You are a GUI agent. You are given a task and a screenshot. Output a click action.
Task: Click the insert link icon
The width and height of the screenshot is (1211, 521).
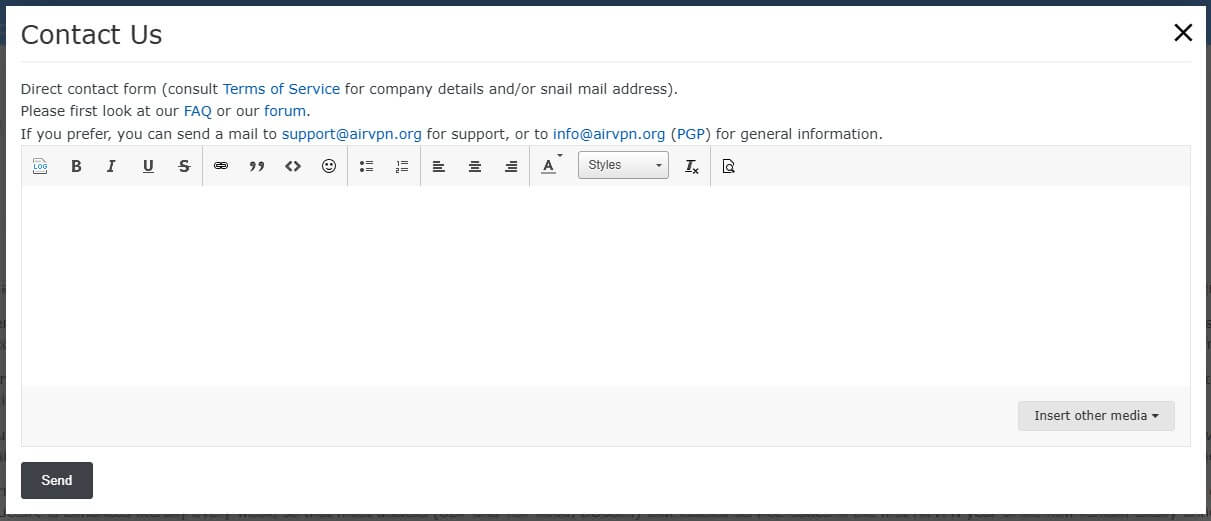tap(221, 167)
